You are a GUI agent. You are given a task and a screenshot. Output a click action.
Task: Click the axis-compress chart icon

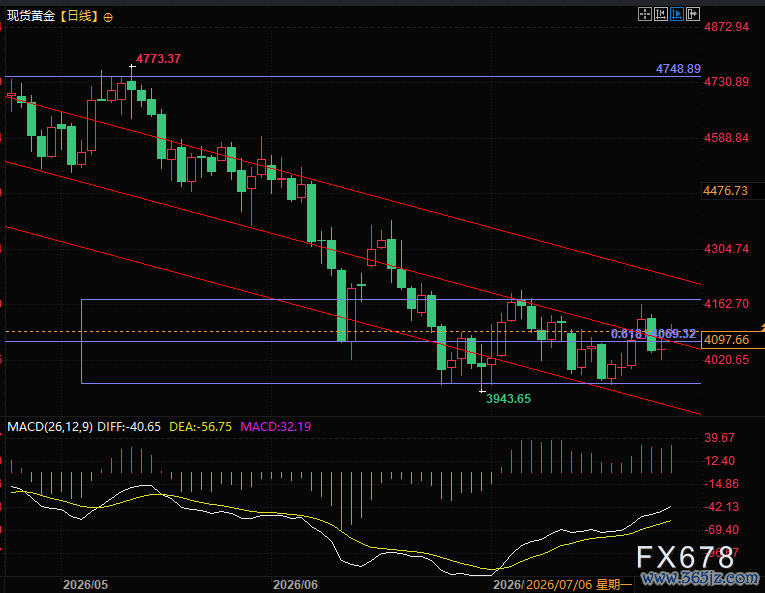[x=661, y=14]
